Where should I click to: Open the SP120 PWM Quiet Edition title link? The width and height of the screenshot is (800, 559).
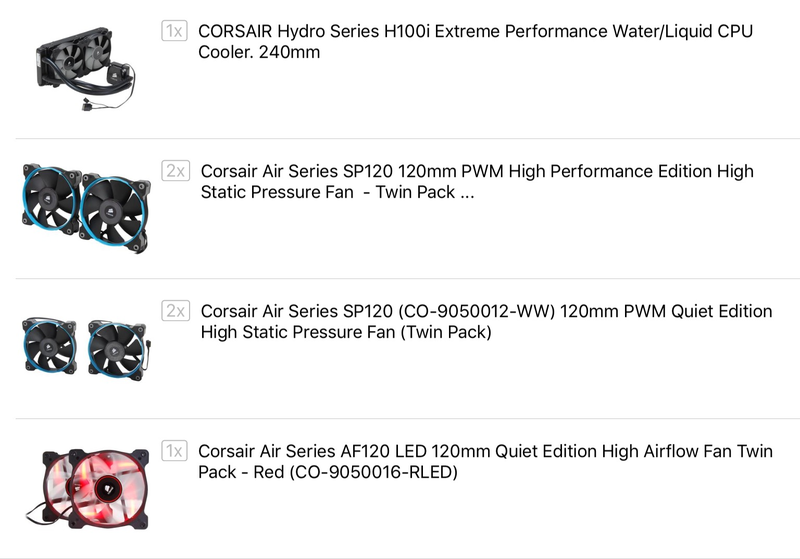tap(486, 321)
